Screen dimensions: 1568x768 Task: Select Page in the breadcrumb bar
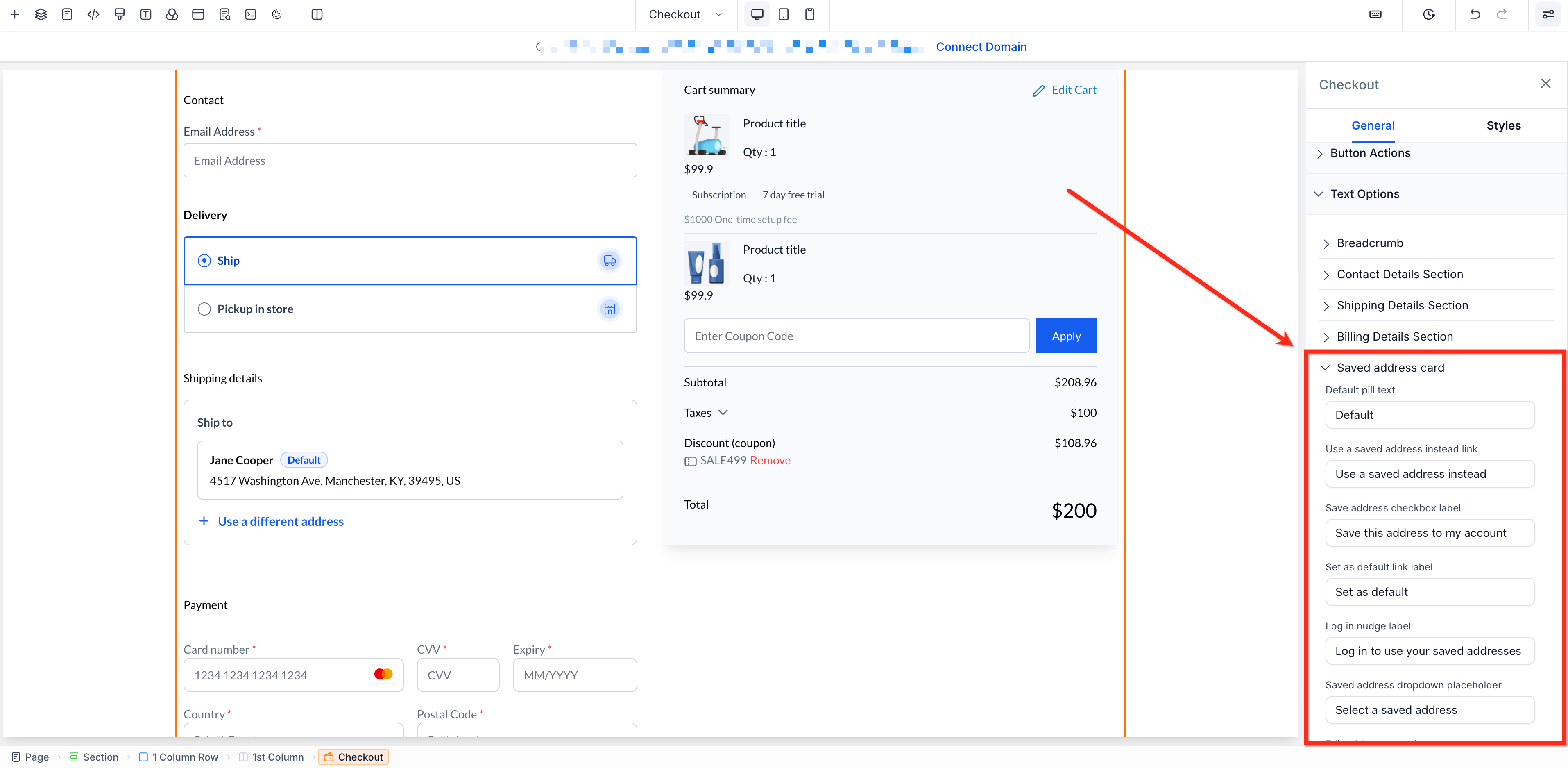tap(30, 757)
